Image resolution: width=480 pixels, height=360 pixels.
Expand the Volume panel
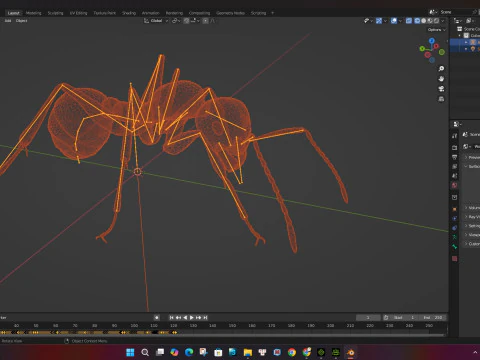[x=472, y=208]
